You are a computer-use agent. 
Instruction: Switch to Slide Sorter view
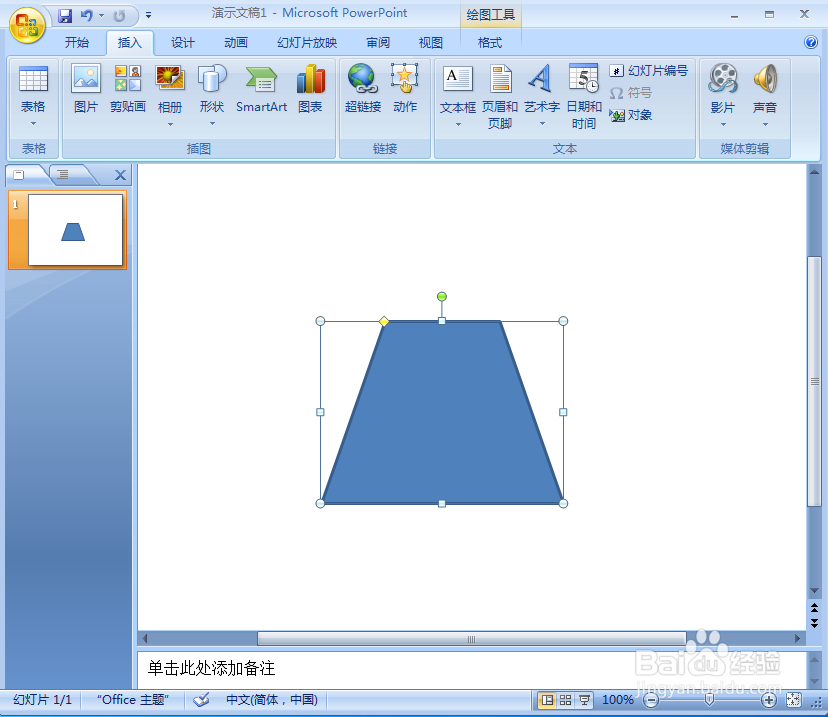566,700
